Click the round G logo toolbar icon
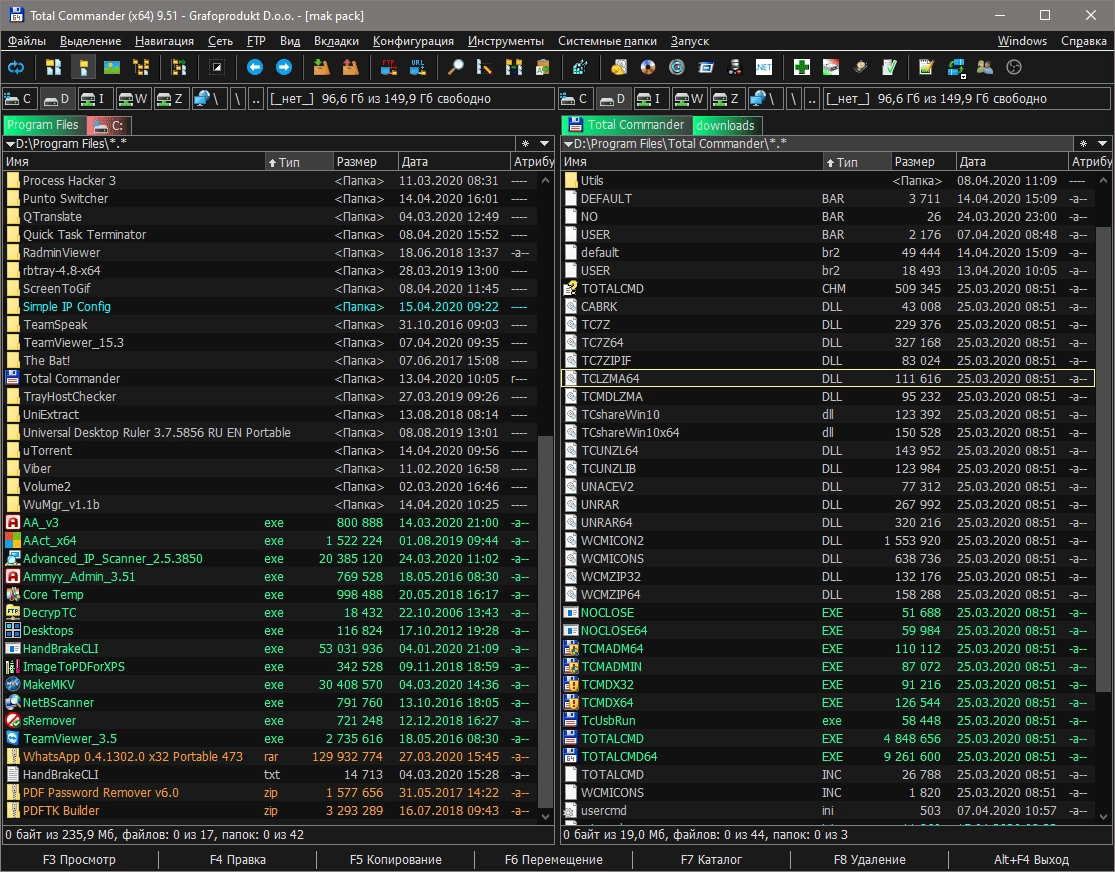 click(x=677, y=68)
